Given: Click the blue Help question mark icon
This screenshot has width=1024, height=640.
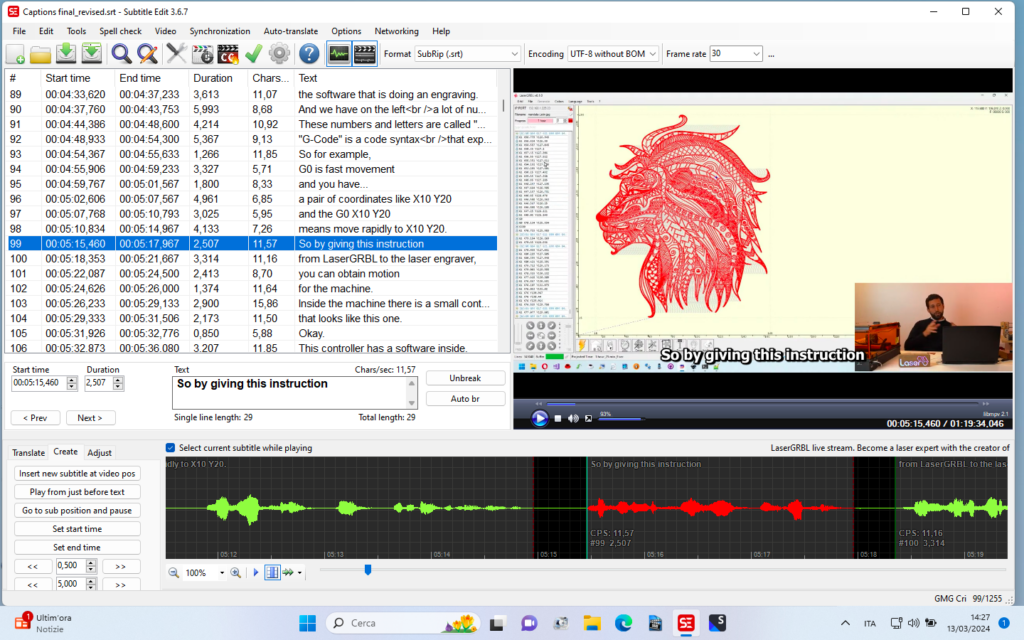Looking at the screenshot, I should click(309, 53).
